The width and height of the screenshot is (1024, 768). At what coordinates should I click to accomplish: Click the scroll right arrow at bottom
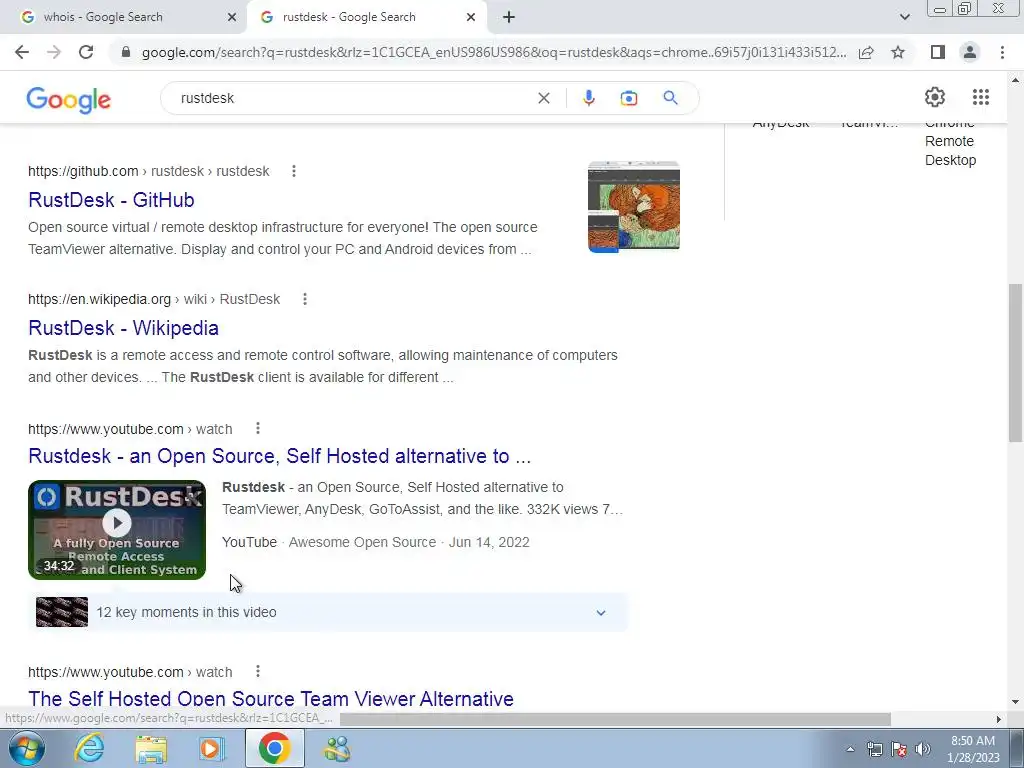[x=999, y=719]
